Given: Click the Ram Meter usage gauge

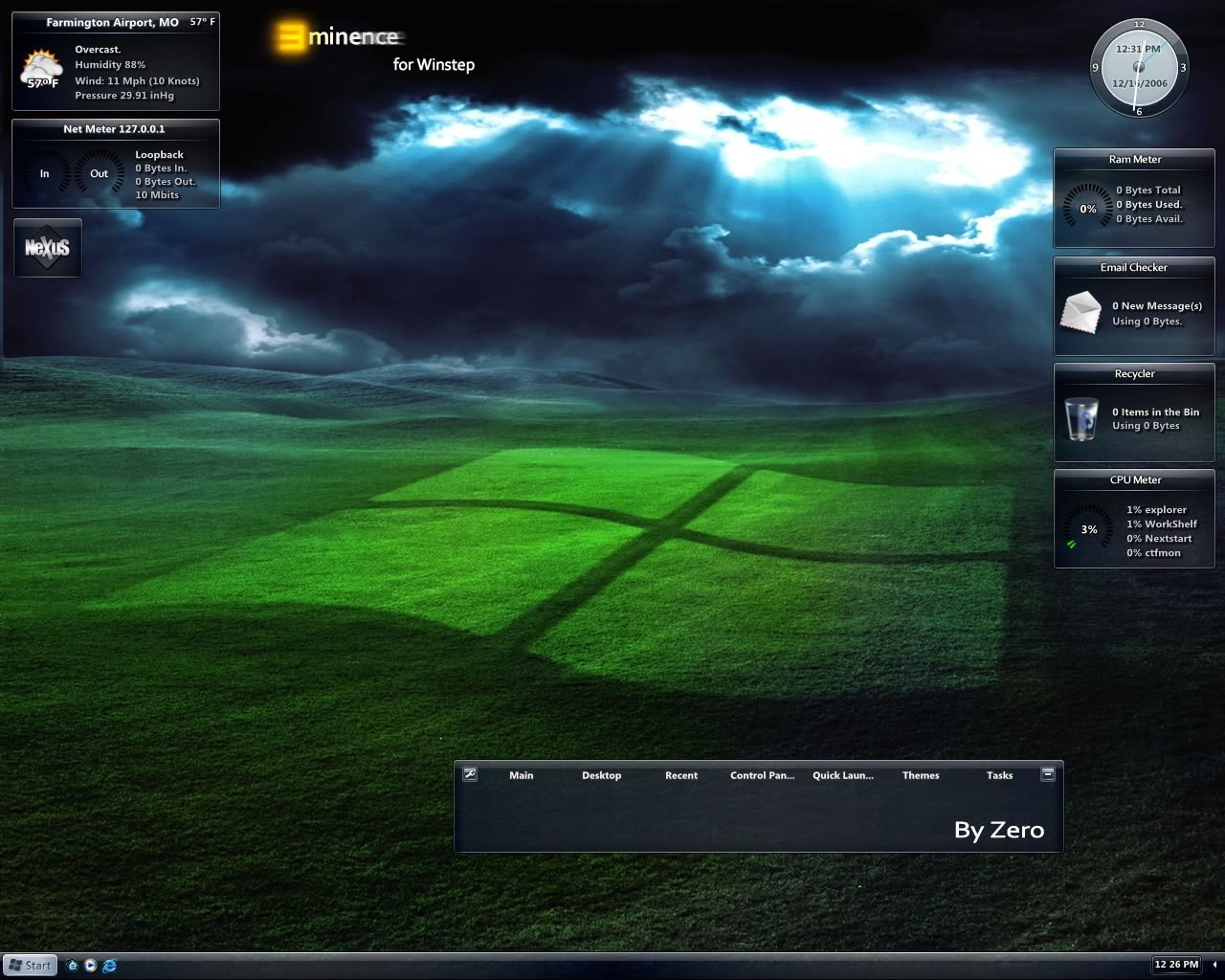Looking at the screenshot, I should (x=1088, y=208).
